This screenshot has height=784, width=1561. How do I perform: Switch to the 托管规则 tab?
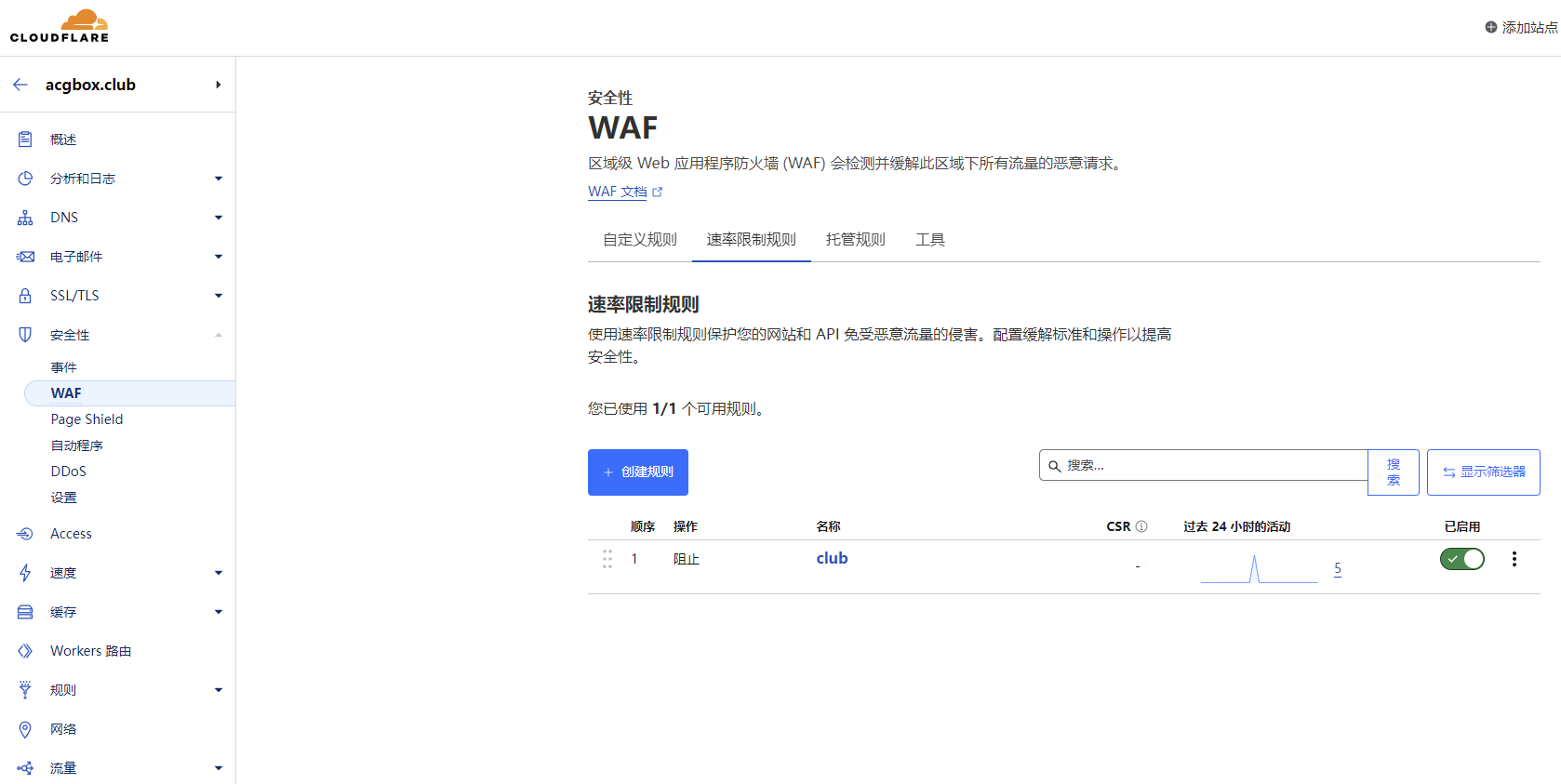[855, 240]
